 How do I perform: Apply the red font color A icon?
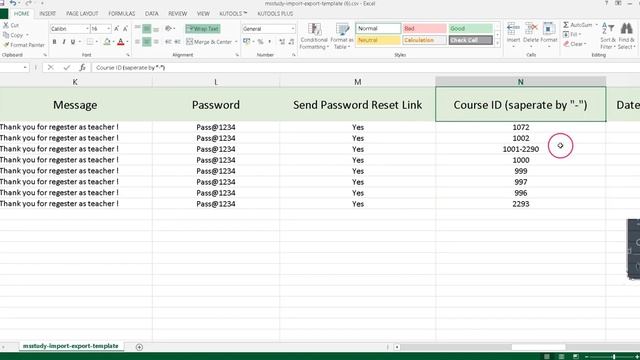pyautogui.click(x=120, y=42)
